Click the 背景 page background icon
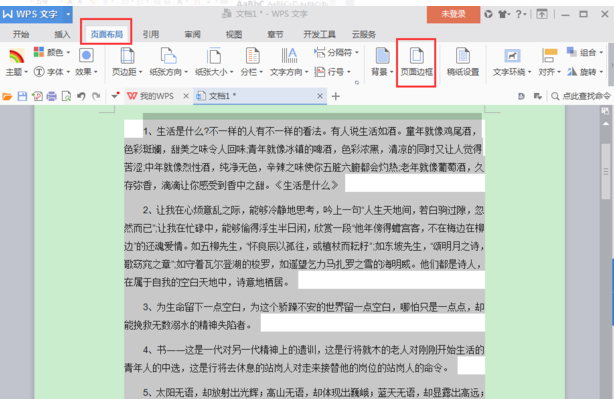The width and height of the screenshot is (614, 399). [x=382, y=56]
